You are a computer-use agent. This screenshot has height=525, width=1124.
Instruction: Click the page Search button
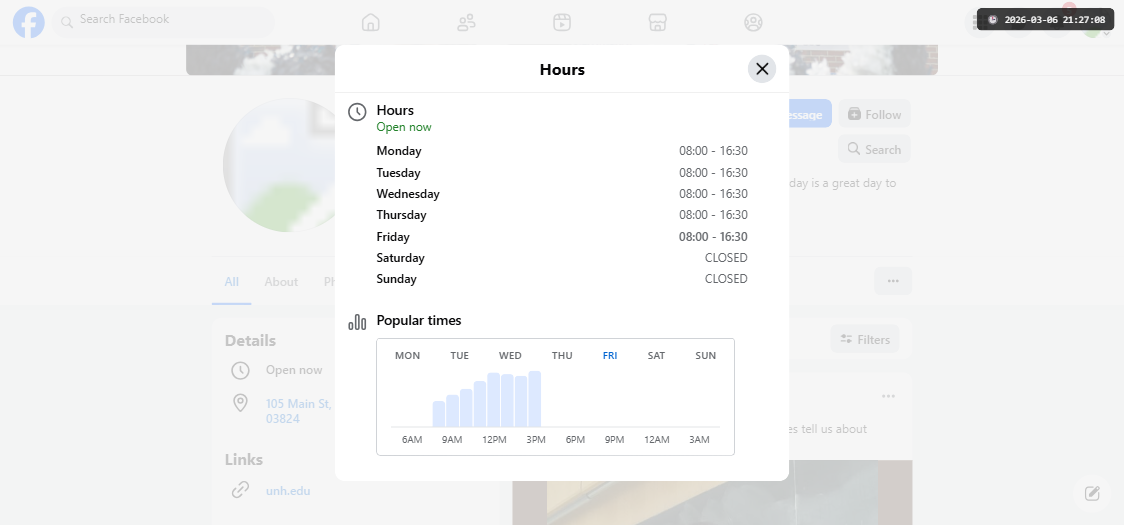coord(875,149)
